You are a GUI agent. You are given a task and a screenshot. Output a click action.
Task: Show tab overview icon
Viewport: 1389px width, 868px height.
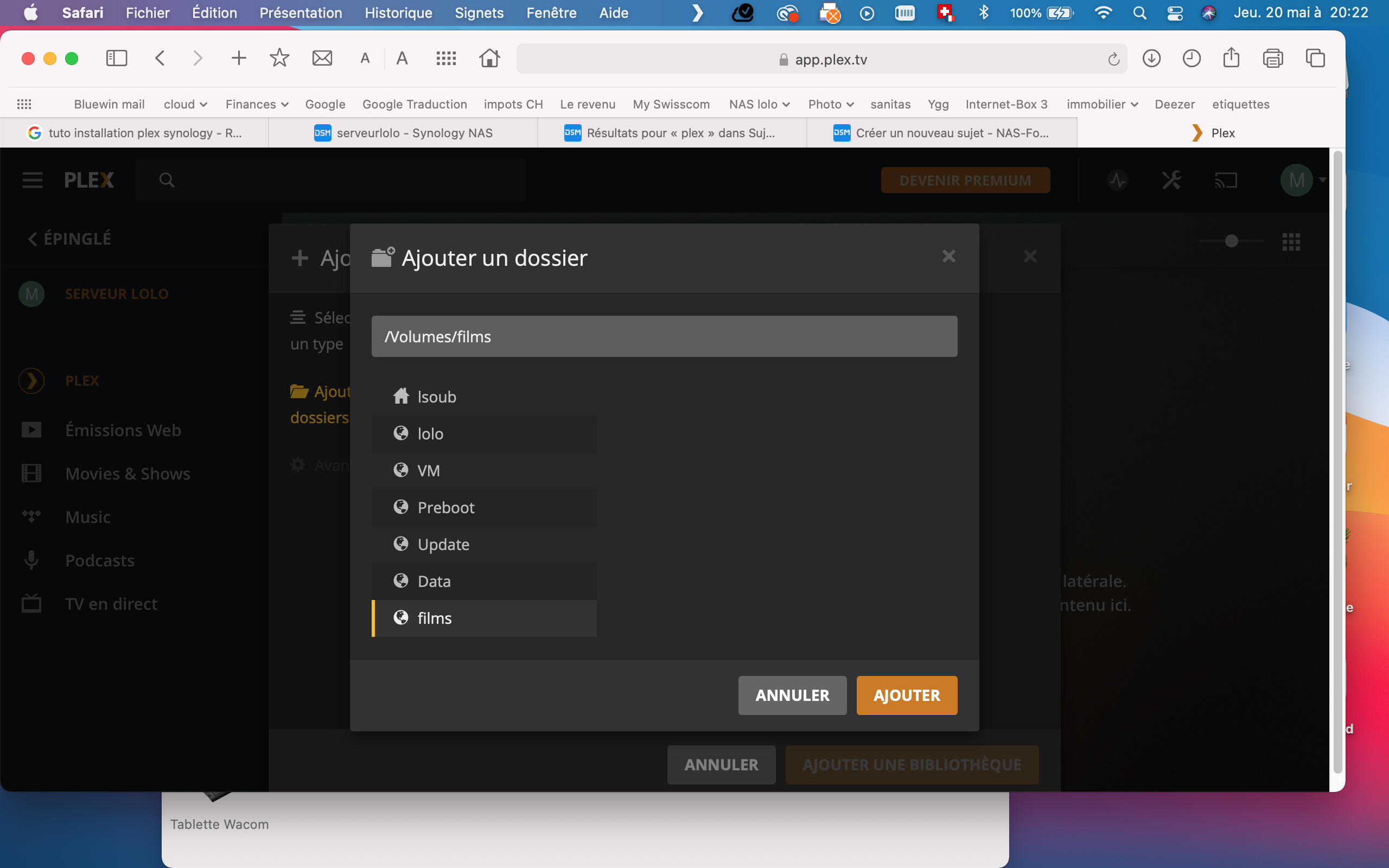(1315, 58)
